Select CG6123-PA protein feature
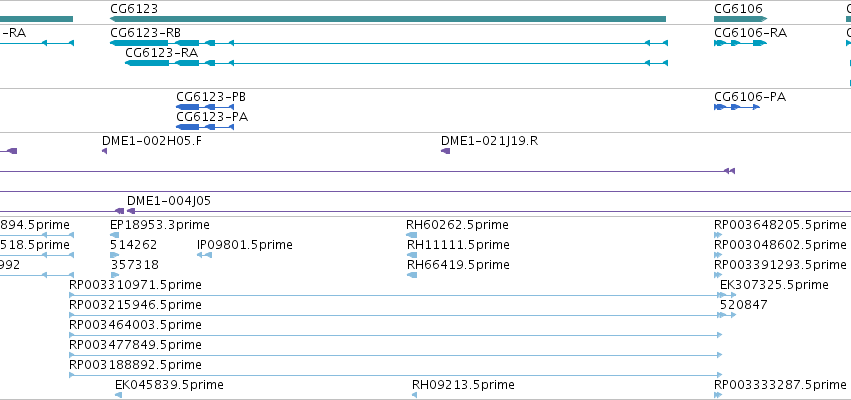Viewport: 851px width, 400px height. 205,127
